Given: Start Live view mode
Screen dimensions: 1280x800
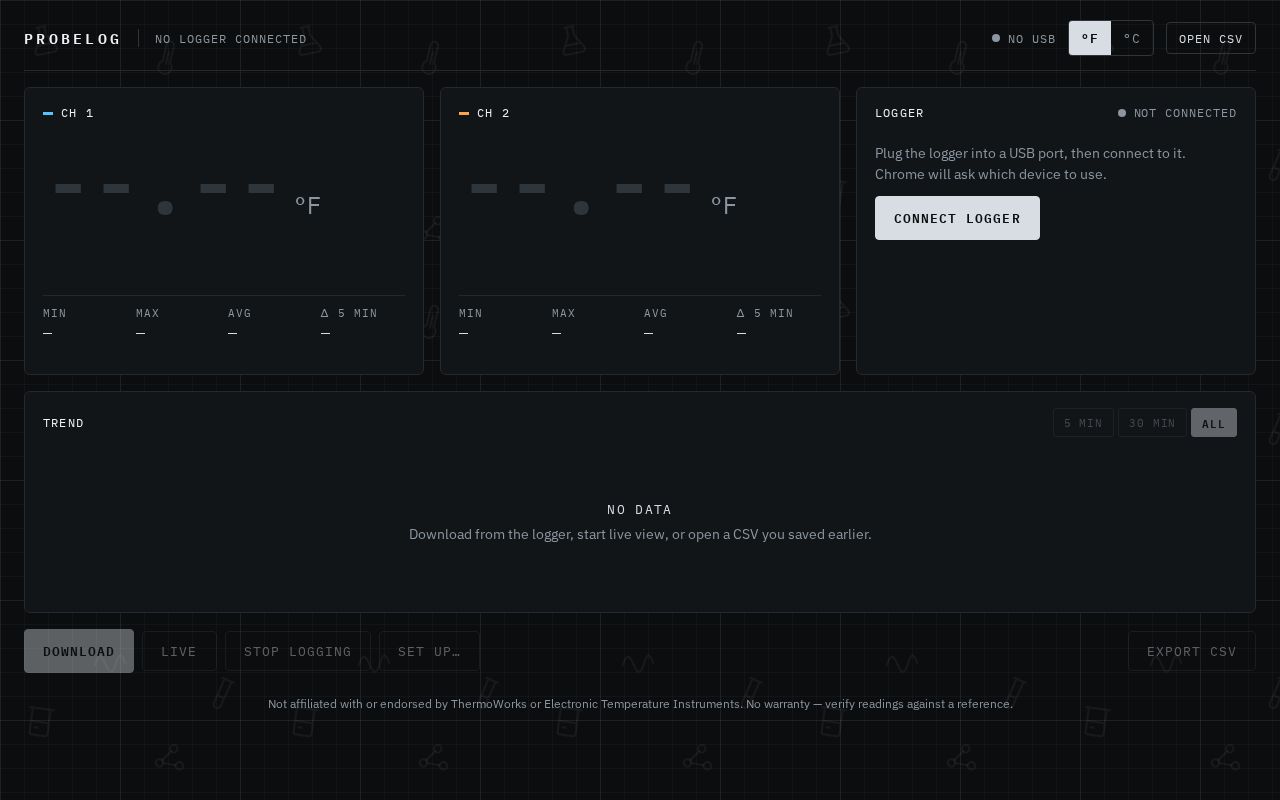Looking at the screenshot, I should [x=179, y=651].
